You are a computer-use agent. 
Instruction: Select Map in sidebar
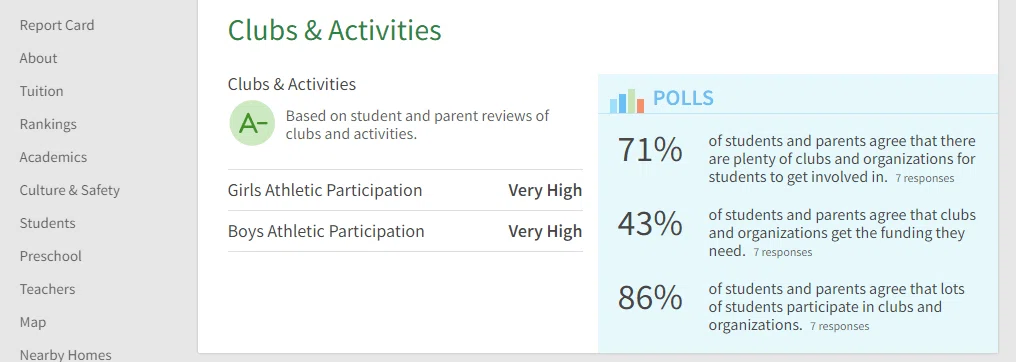pyautogui.click(x=32, y=322)
